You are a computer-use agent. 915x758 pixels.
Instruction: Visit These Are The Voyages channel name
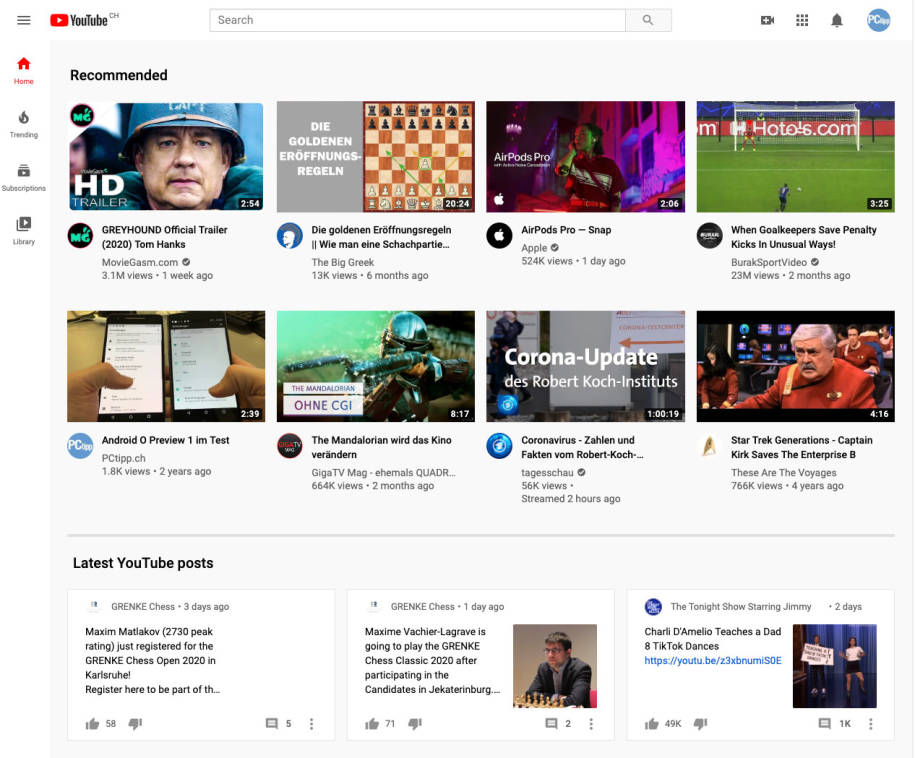coord(783,472)
